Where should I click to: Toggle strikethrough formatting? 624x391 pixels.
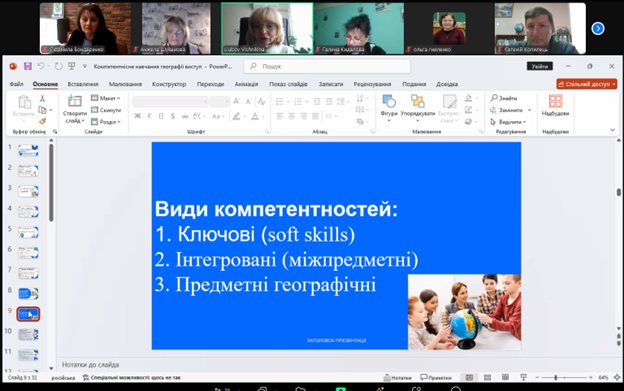coord(185,116)
